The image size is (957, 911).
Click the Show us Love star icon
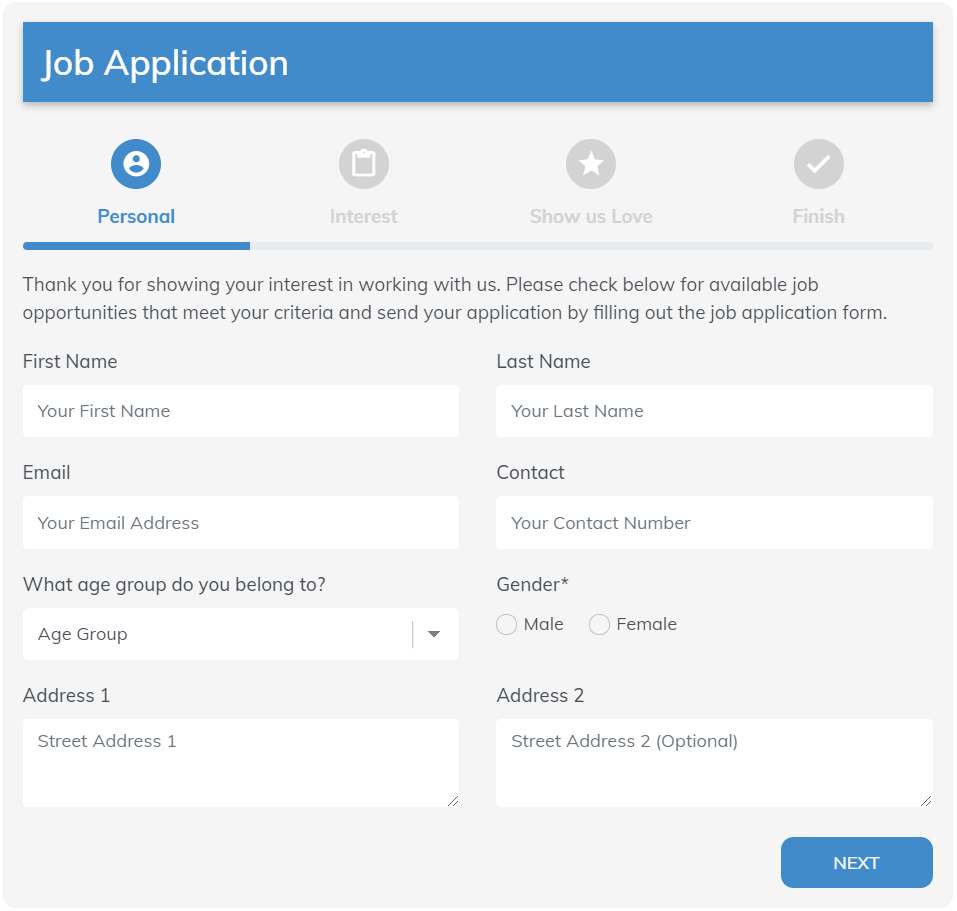point(591,163)
